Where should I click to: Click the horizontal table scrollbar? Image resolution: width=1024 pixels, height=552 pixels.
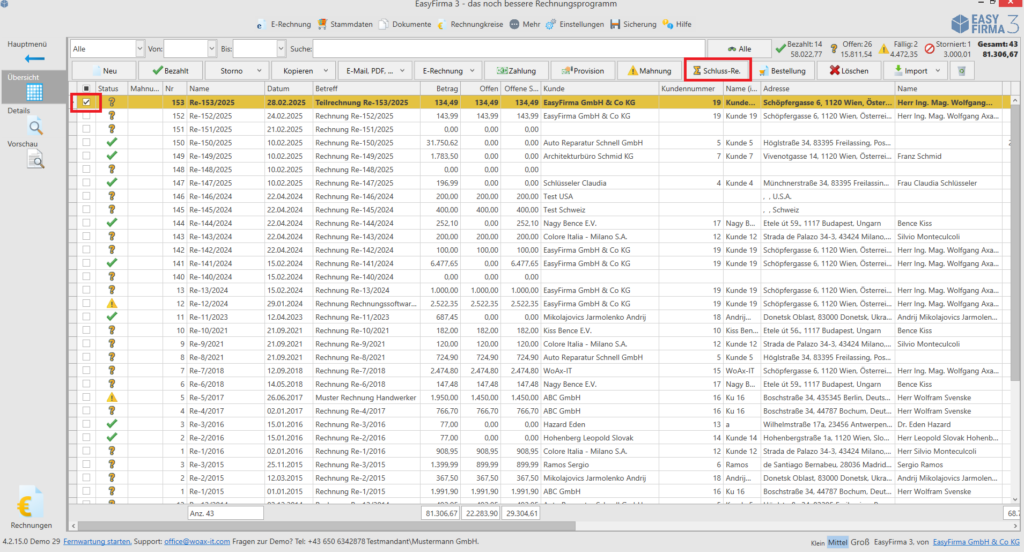[327, 525]
